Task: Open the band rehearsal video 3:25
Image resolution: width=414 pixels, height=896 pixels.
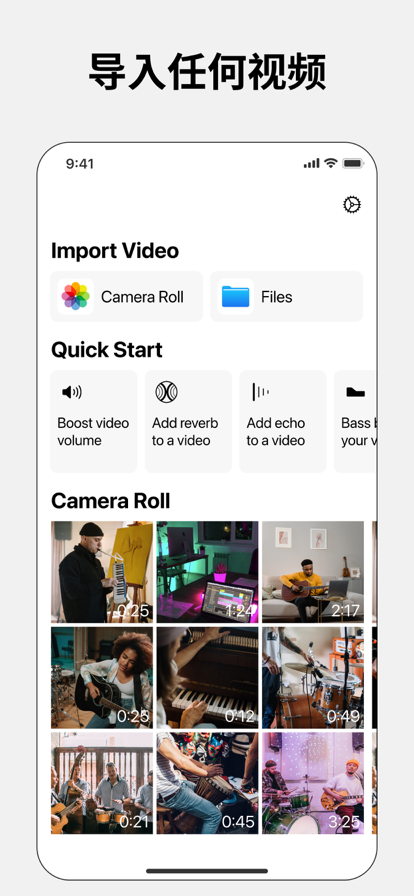Action: point(313,783)
